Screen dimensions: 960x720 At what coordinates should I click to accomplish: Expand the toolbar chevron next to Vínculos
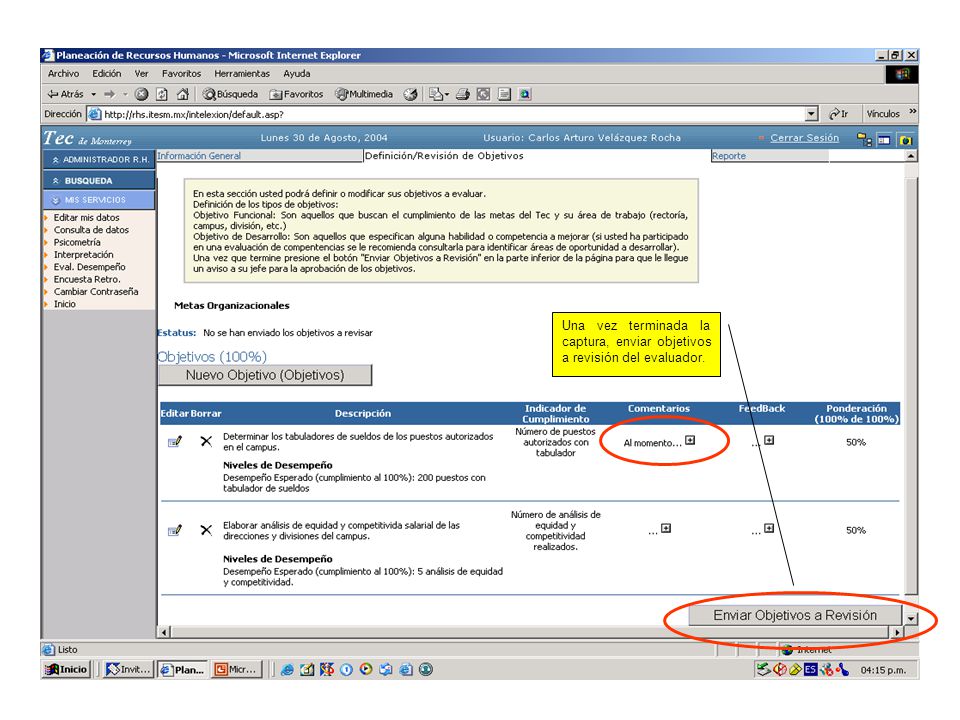point(912,111)
